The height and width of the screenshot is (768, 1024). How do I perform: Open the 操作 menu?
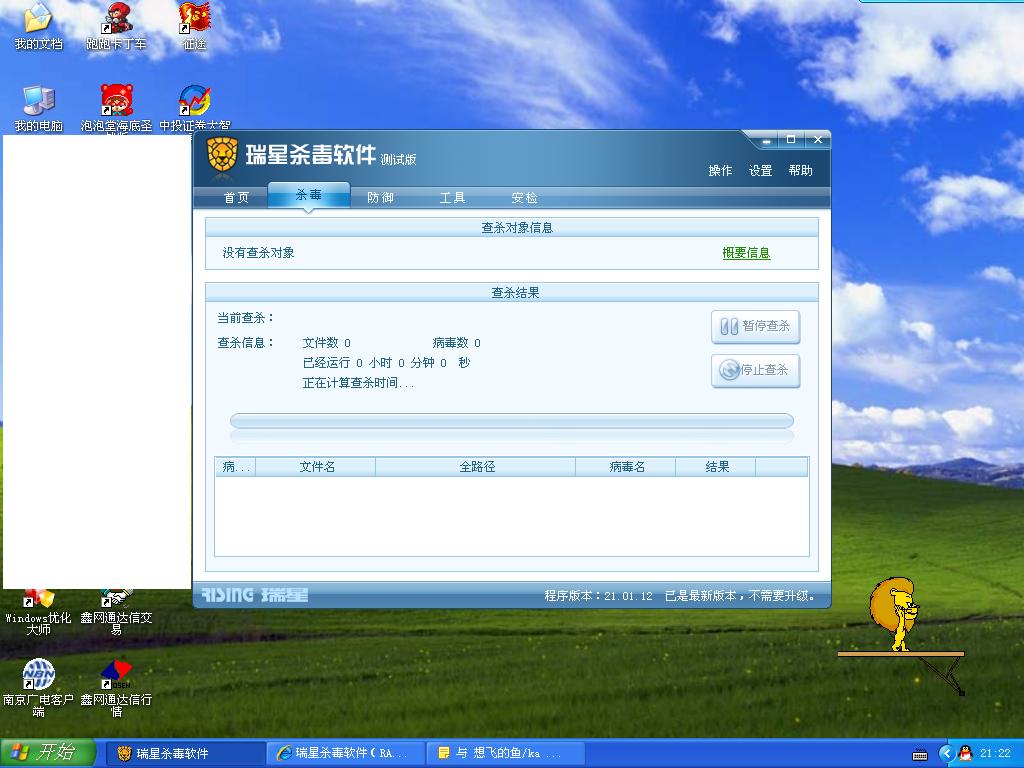click(x=720, y=170)
